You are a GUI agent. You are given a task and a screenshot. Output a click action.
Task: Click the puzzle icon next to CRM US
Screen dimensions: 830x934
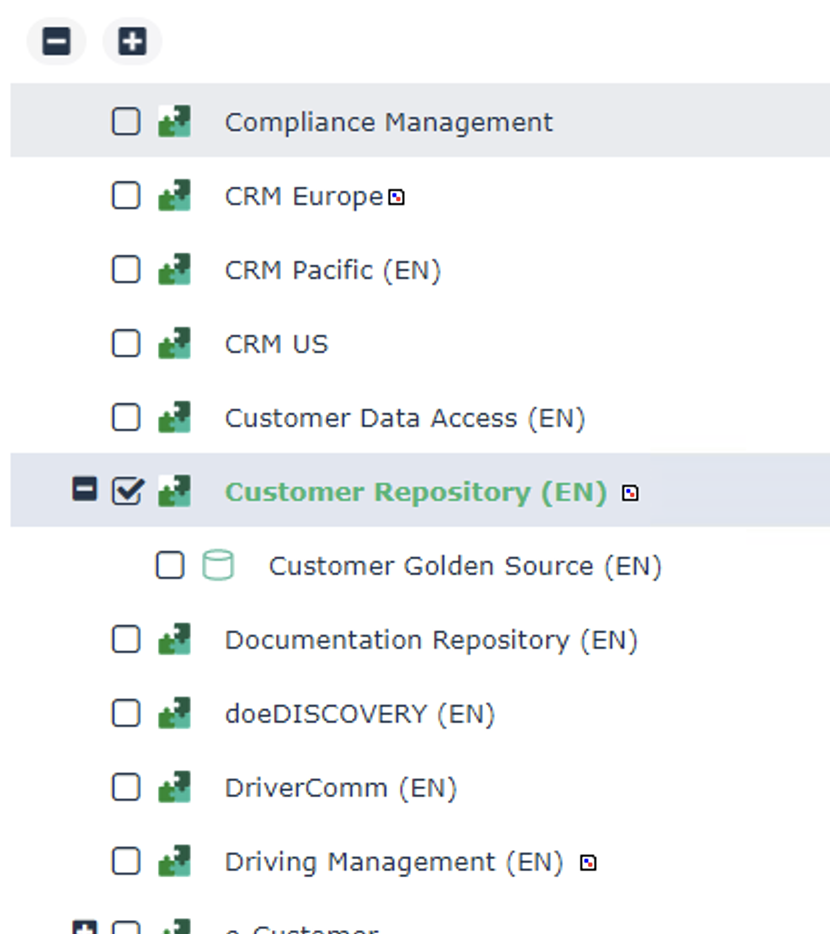tap(175, 343)
